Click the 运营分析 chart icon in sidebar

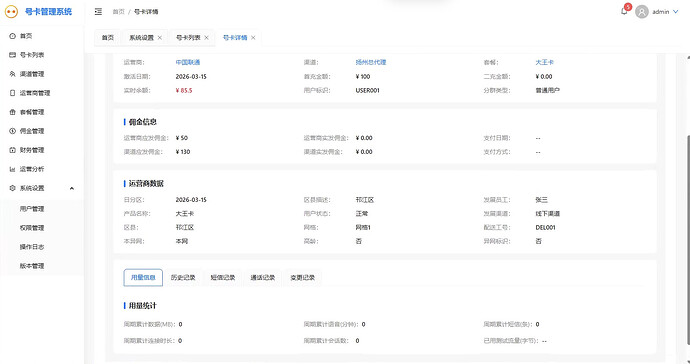(12, 169)
